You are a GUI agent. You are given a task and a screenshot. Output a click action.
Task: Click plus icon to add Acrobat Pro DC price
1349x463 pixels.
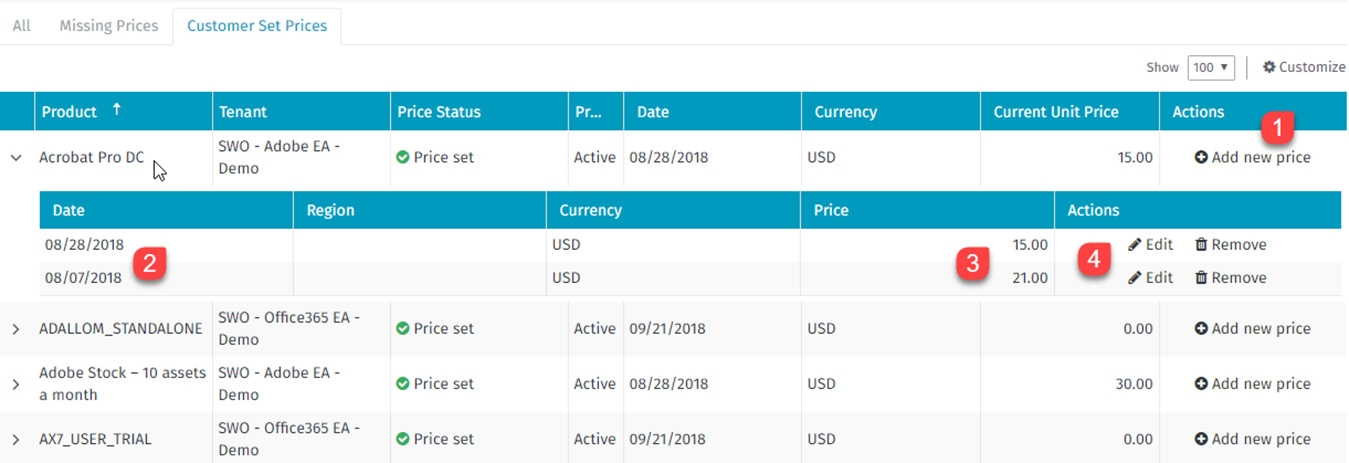pyautogui.click(x=1200, y=158)
